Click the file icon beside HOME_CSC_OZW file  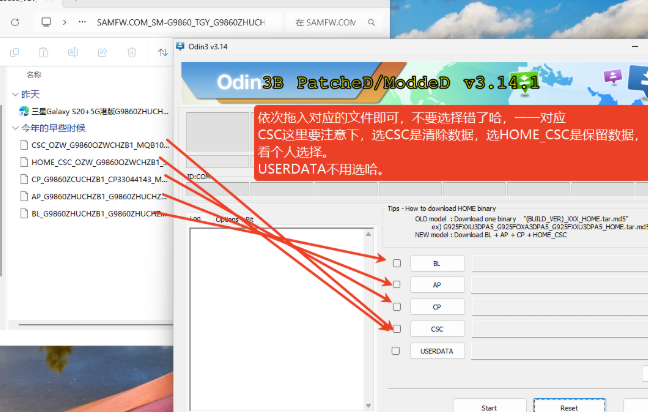point(24,162)
